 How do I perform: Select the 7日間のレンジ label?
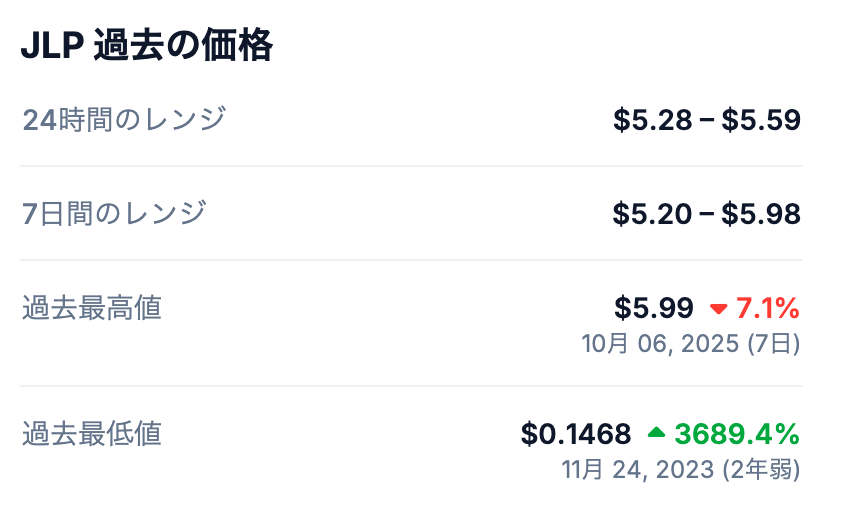point(114,213)
